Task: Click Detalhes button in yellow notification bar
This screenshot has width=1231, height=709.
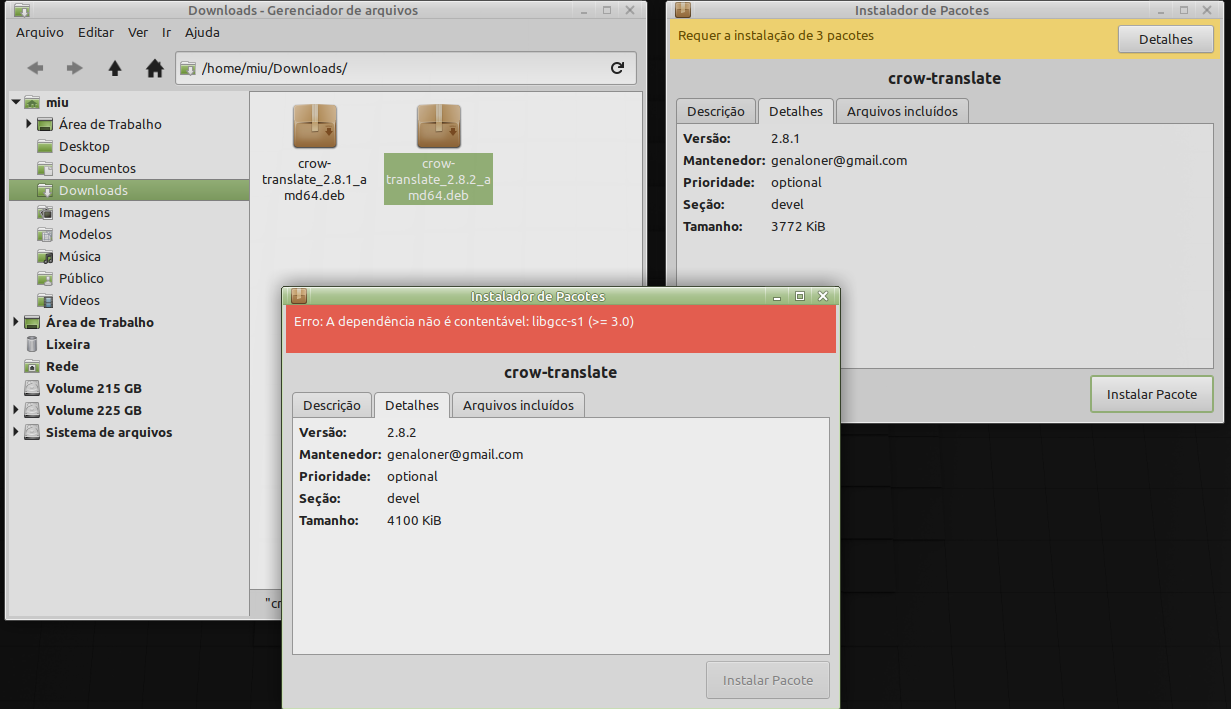Action: (1166, 39)
